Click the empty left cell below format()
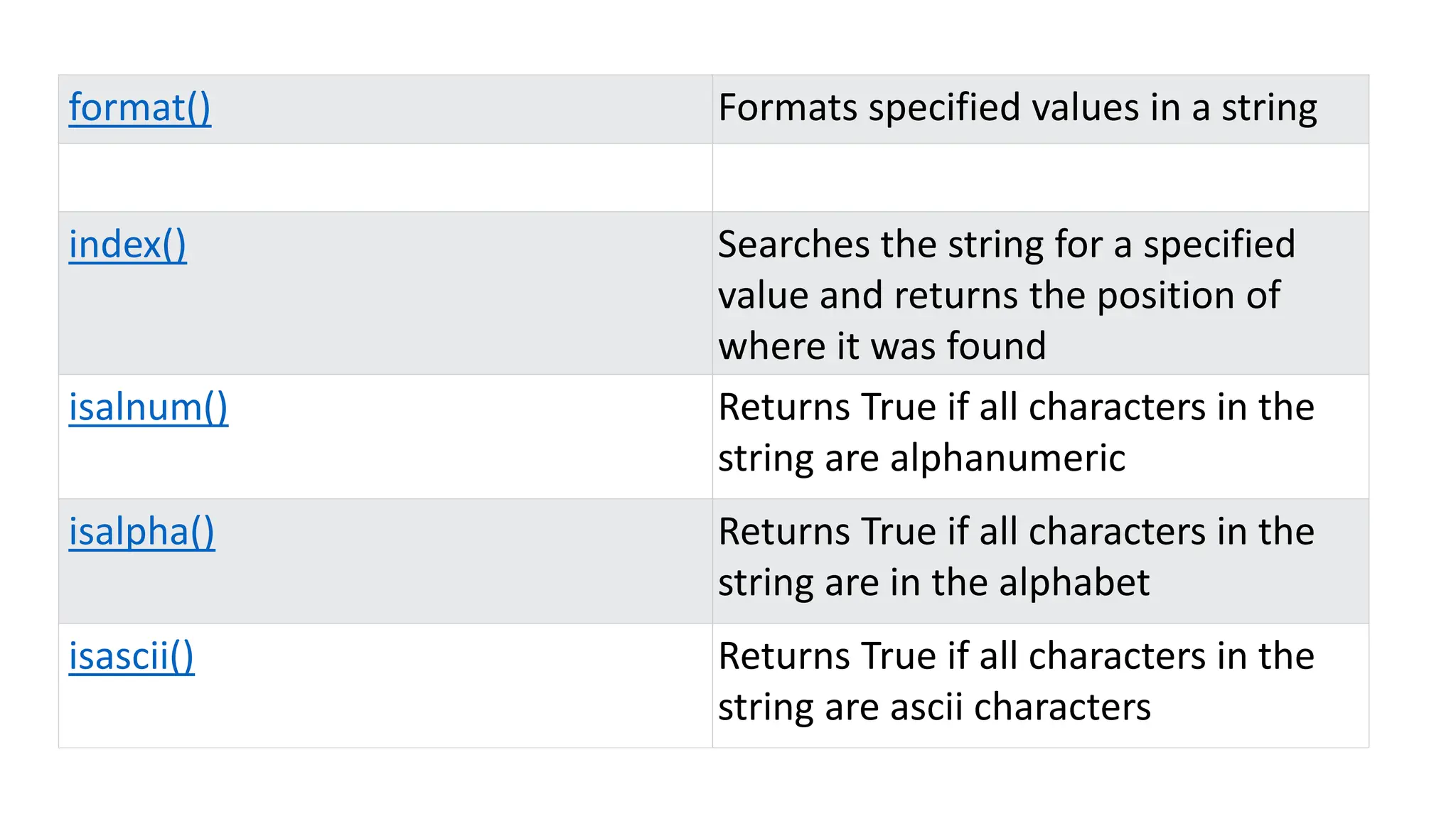 point(385,178)
